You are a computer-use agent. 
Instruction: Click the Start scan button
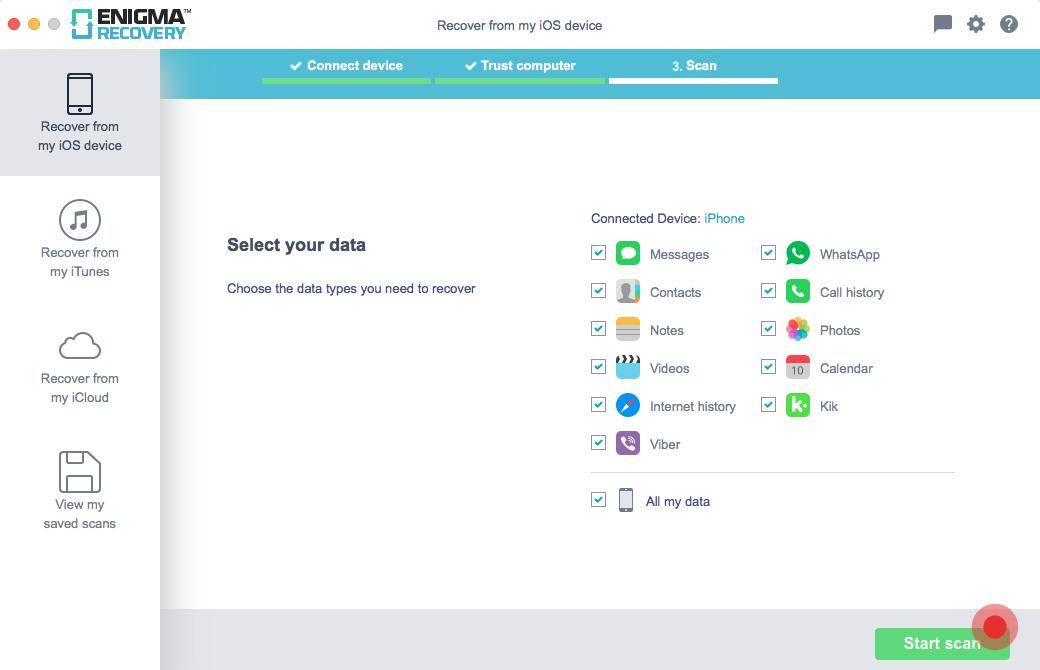click(x=942, y=643)
